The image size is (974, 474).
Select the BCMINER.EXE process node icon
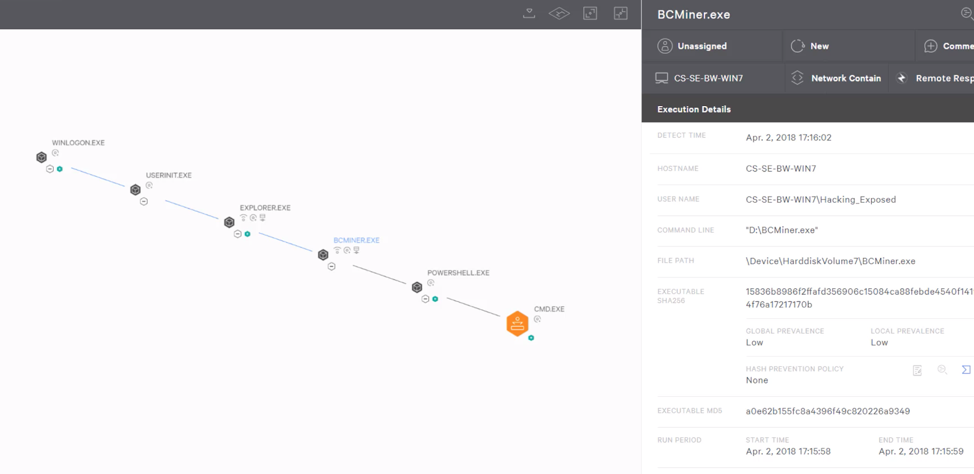(323, 255)
